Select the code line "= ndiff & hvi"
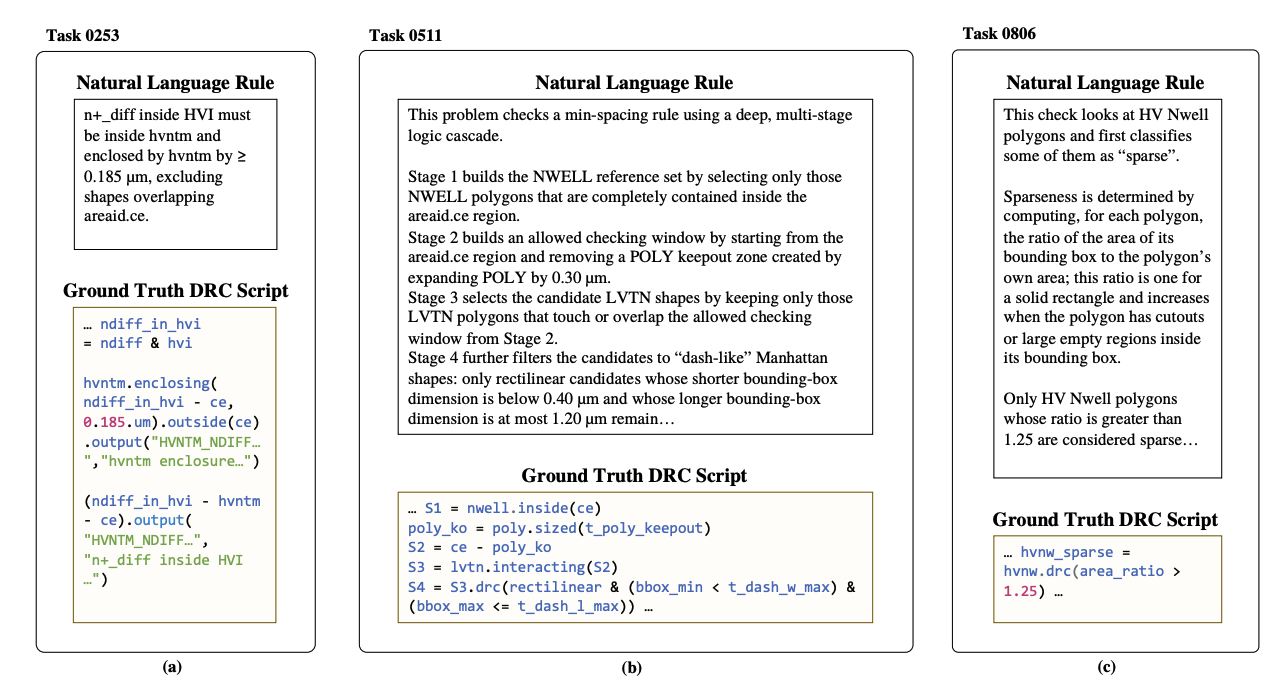Image resolution: width=1275 pixels, height=688 pixels. (x=138, y=343)
